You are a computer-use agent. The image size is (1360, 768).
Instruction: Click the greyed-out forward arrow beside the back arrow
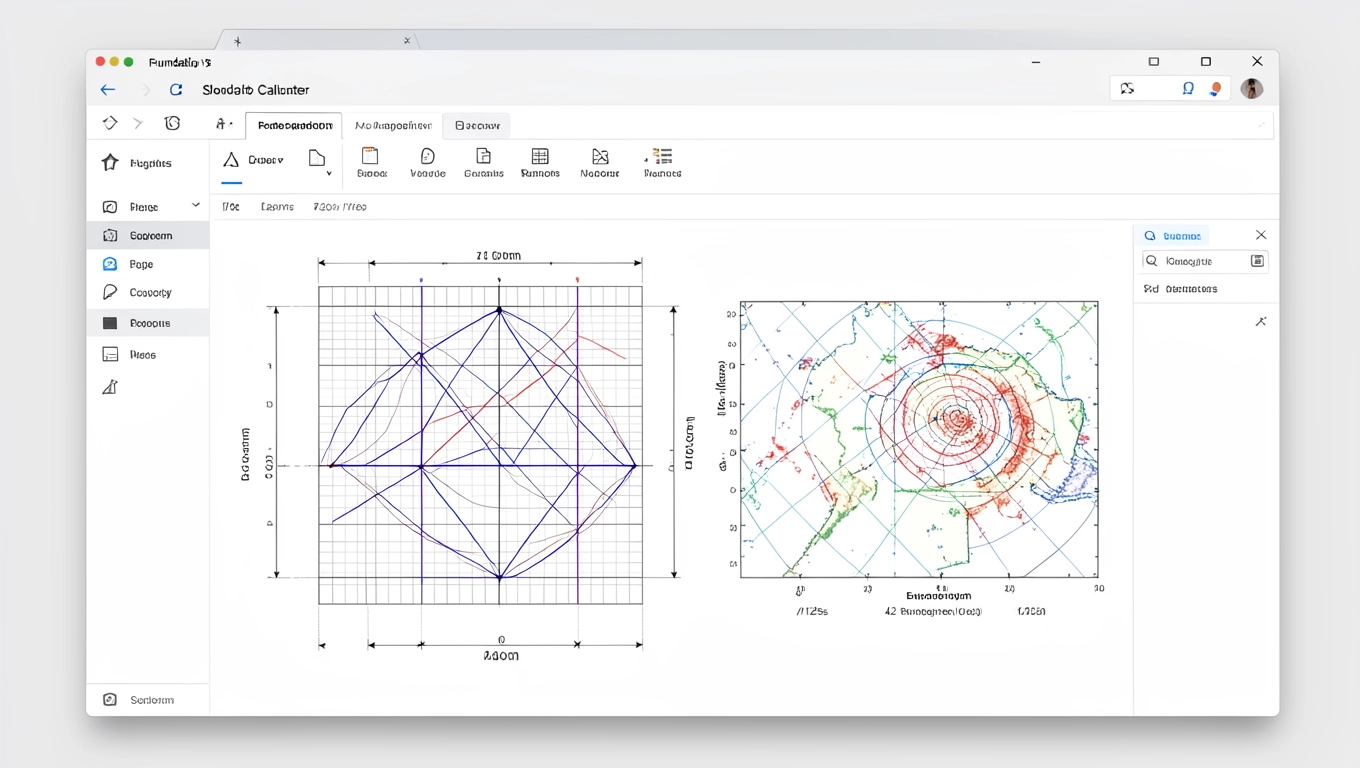click(146, 90)
